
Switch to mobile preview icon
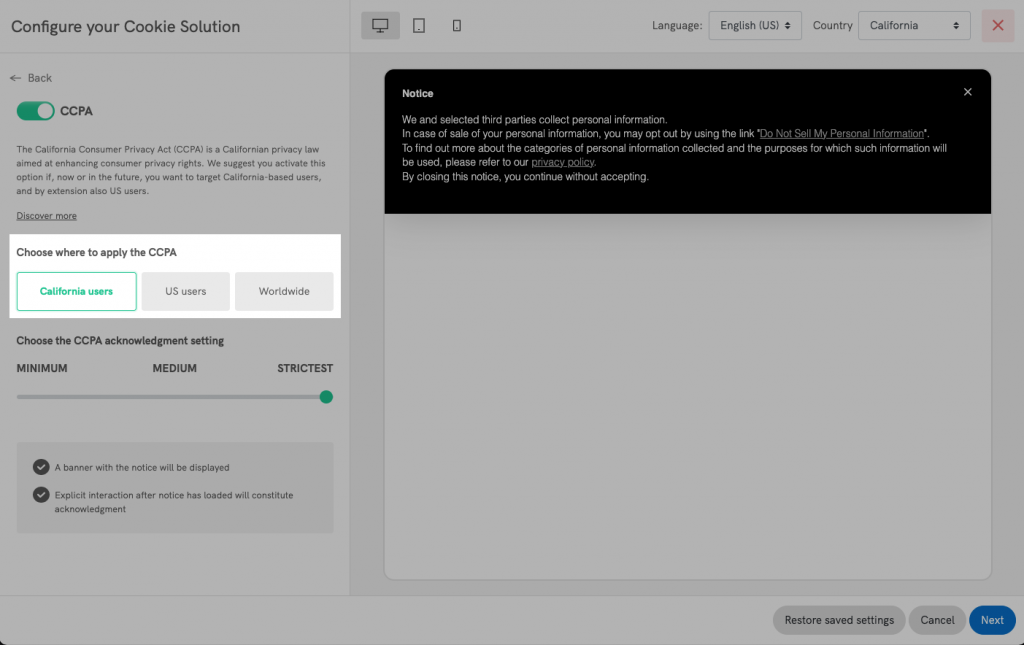pos(457,26)
